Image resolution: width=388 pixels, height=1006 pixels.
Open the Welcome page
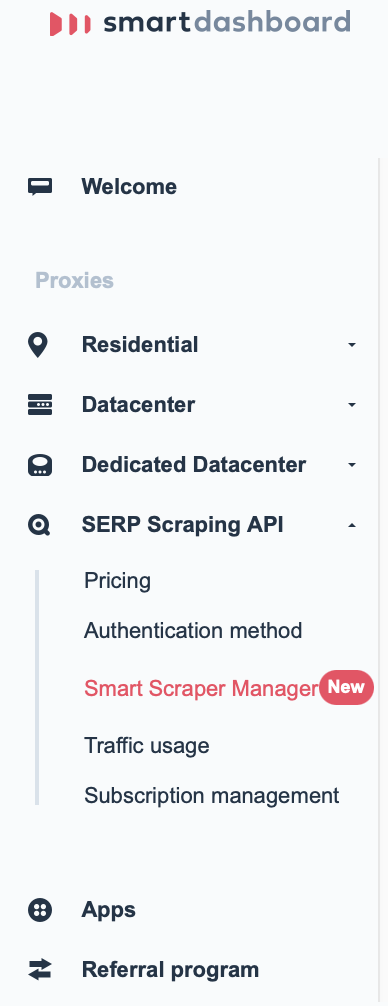tap(129, 187)
